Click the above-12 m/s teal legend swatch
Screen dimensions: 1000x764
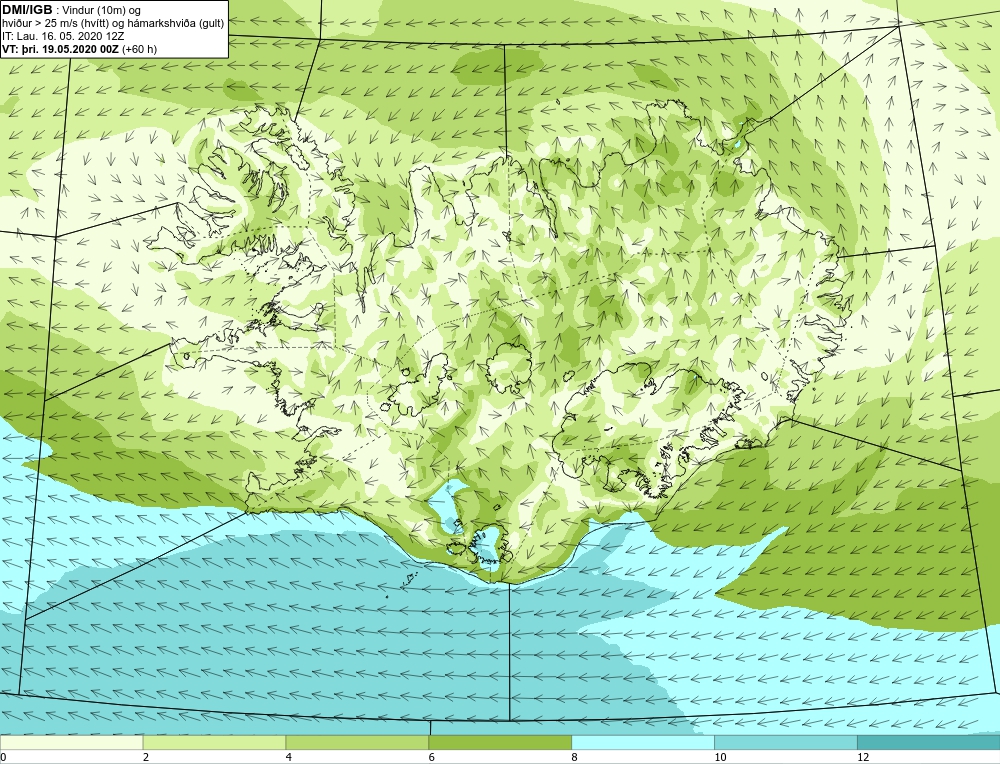pos(929,742)
